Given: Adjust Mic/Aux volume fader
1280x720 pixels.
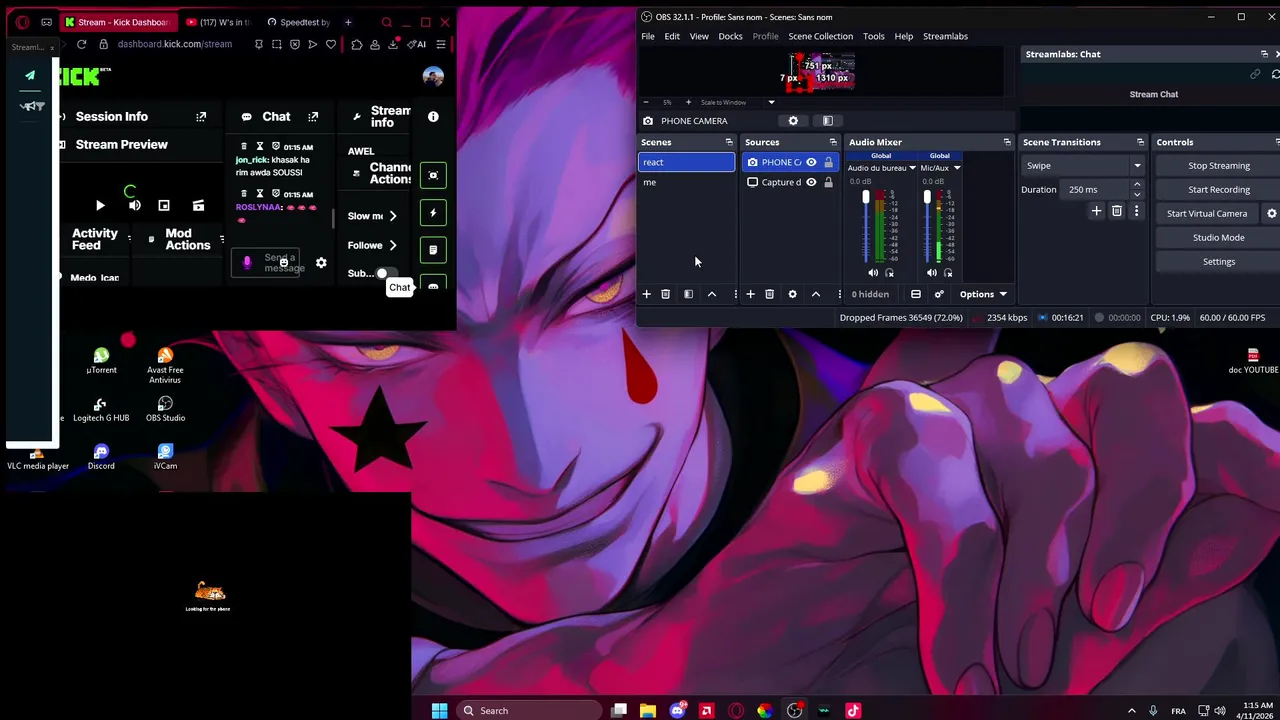Looking at the screenshot, I should click(927, 198).
